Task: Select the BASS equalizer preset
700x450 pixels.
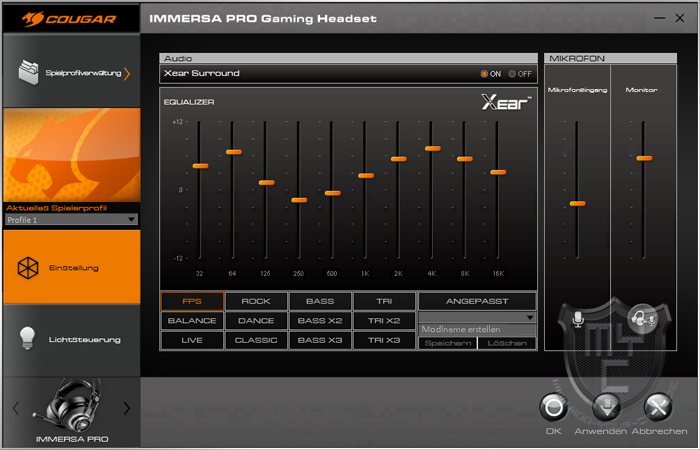Action: point(320,301)
